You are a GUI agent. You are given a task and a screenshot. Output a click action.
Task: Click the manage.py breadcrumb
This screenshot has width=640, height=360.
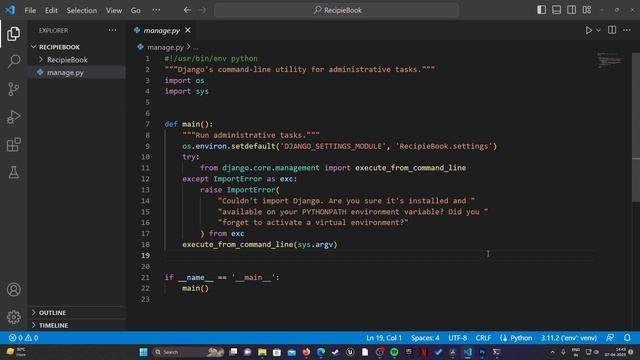165,47
